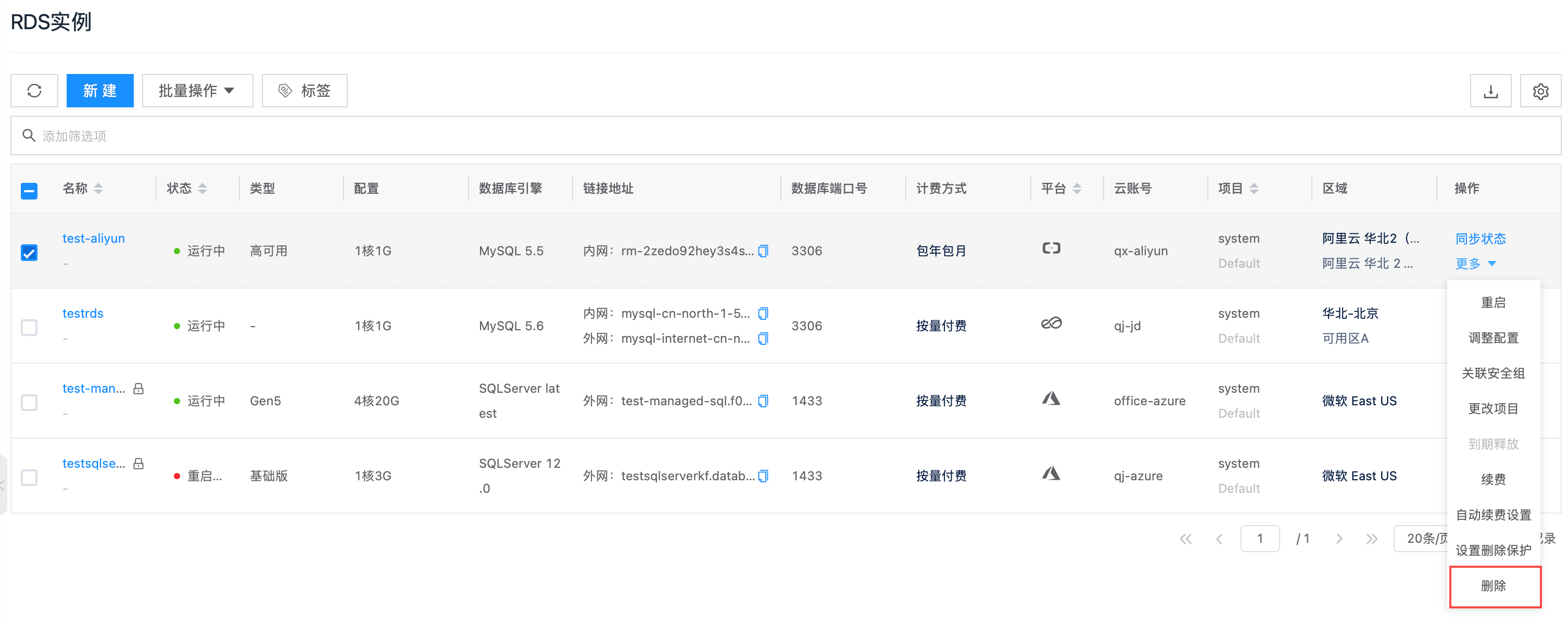Click the refresh list icon button
The image size is (1568, 623).
pyautogui.click(x=34, y=91)
